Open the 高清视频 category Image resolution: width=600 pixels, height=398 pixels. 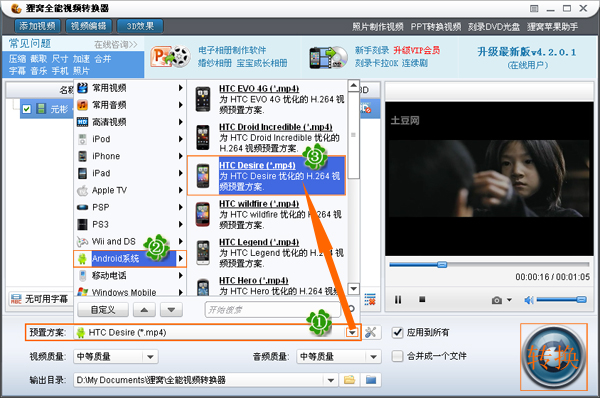click(130, 122)
